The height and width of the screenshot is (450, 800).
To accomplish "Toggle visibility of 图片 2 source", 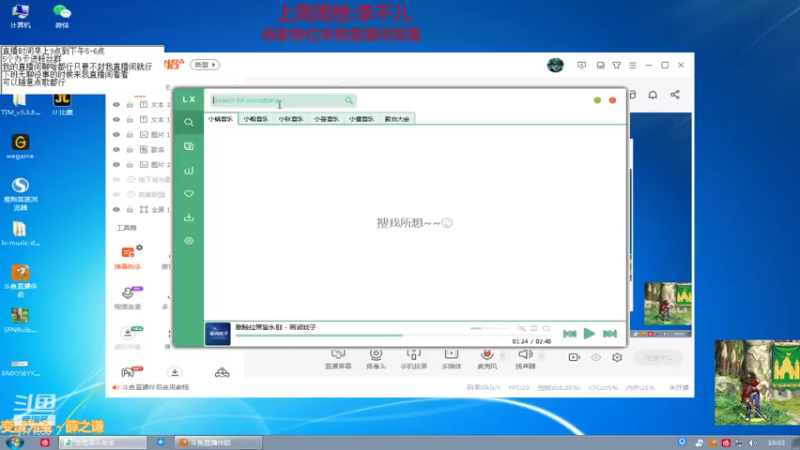I will [x=116, y=165].
